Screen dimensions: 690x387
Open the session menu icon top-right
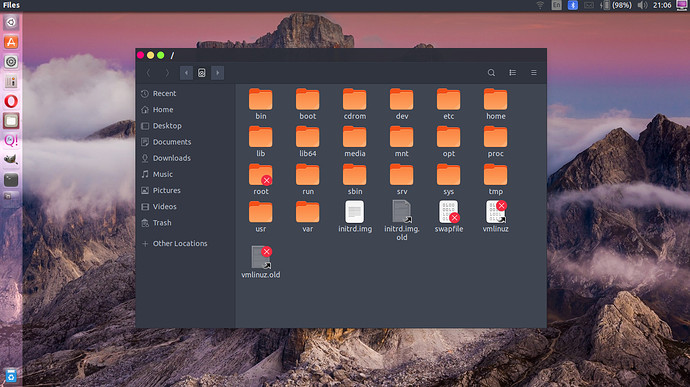point(682,5)
